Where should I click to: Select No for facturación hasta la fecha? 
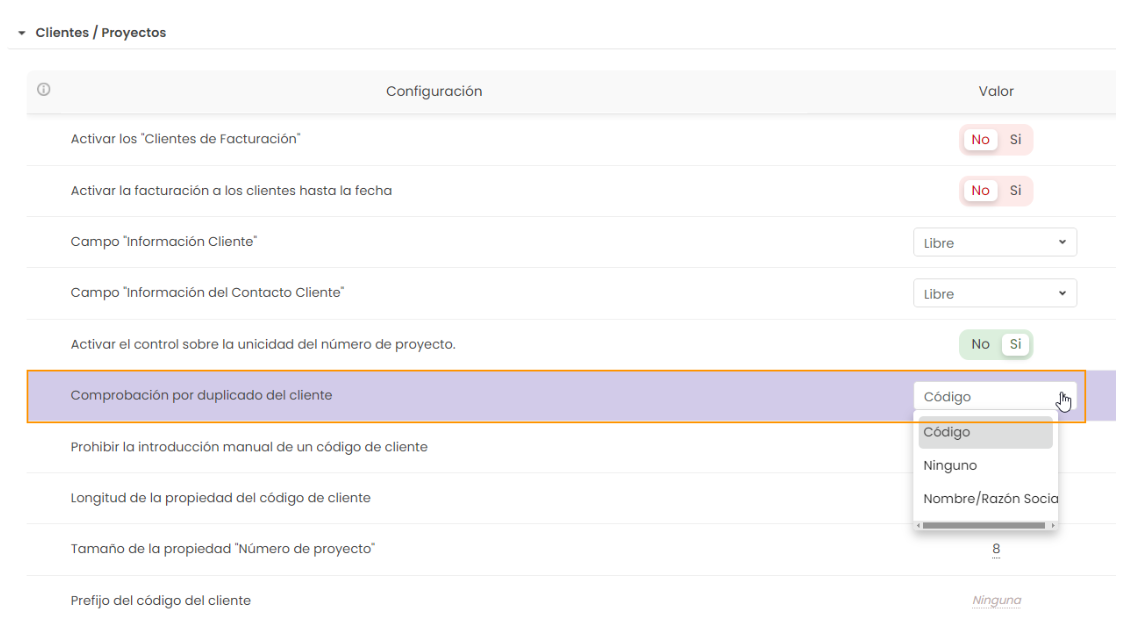(980, 191)
